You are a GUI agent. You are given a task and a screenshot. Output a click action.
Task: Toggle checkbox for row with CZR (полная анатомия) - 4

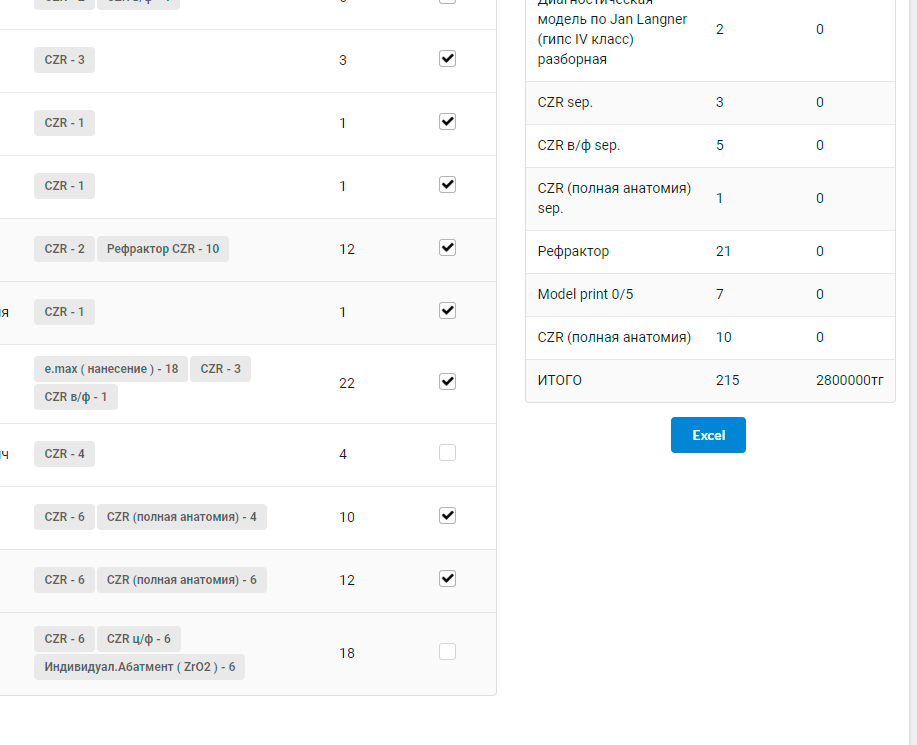(447, 516)
